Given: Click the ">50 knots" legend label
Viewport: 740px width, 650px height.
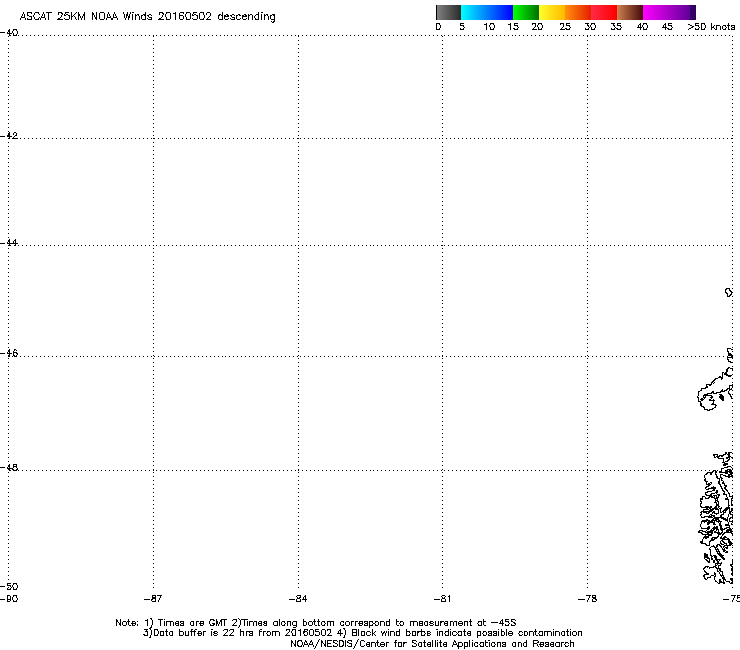Looking at the screenshot, I should [711, 27].
